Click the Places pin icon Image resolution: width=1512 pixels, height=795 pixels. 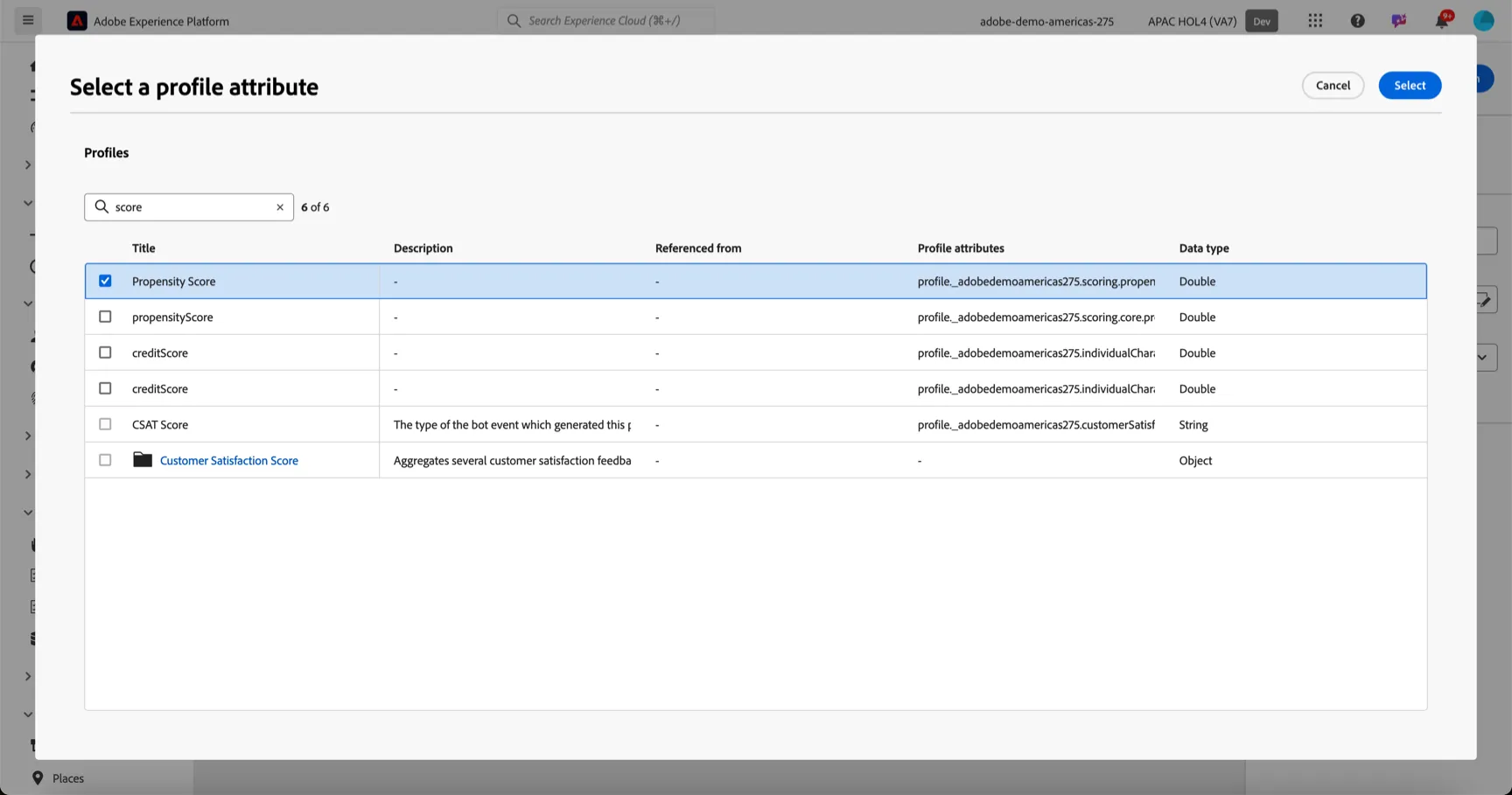coord(38,778)
